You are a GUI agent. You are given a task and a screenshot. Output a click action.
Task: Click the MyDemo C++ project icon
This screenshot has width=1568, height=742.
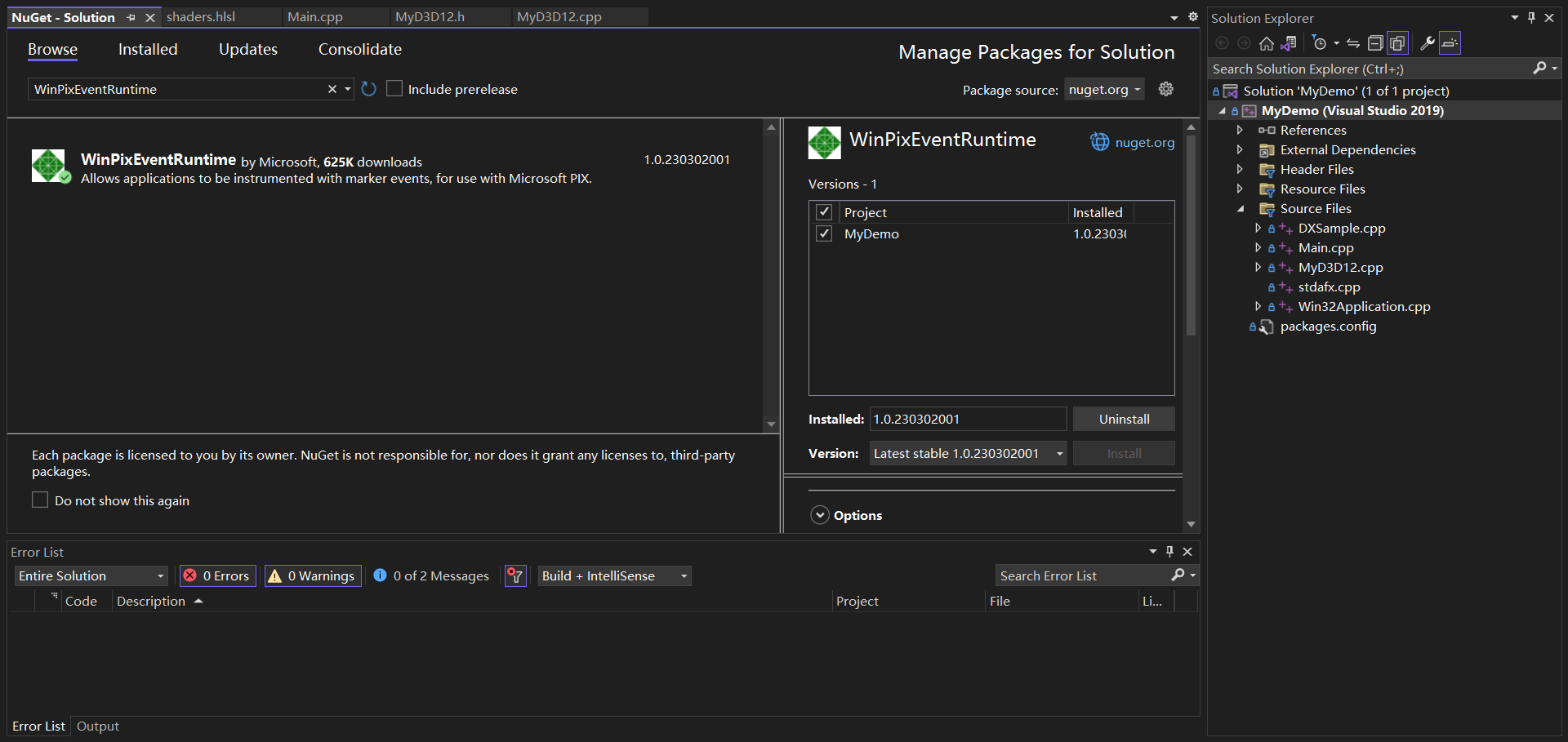1249,111
